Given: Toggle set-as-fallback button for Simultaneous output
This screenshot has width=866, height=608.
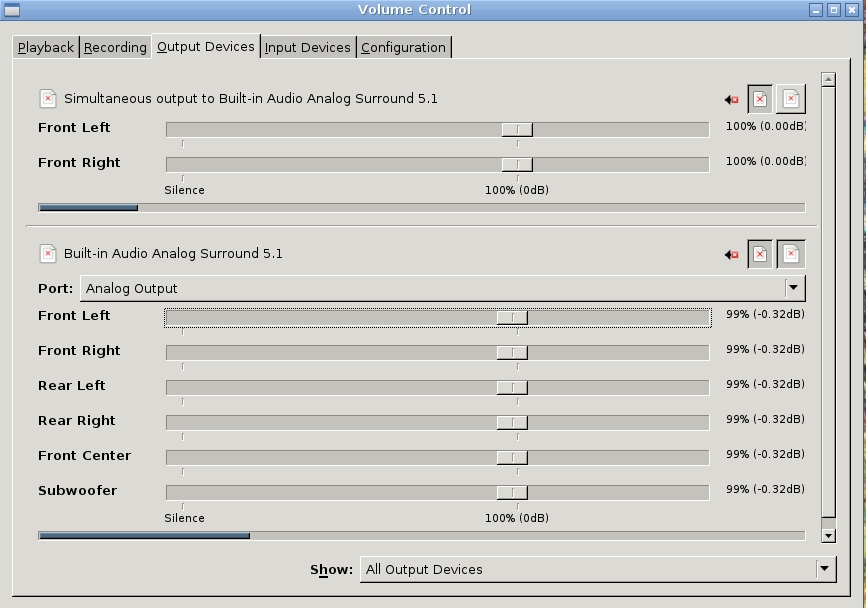Looking at the screenshot, I should click(791, 99).
